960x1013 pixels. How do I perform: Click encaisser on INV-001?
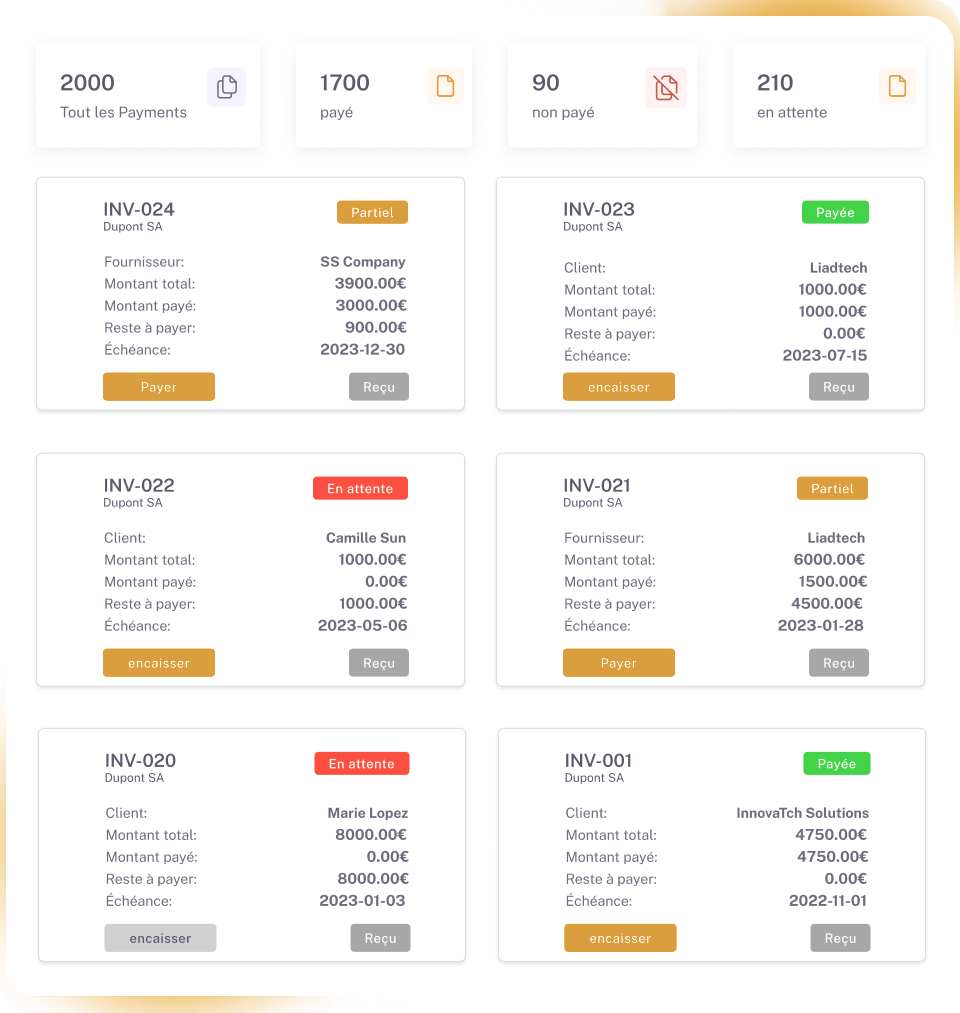click(620, 938)
